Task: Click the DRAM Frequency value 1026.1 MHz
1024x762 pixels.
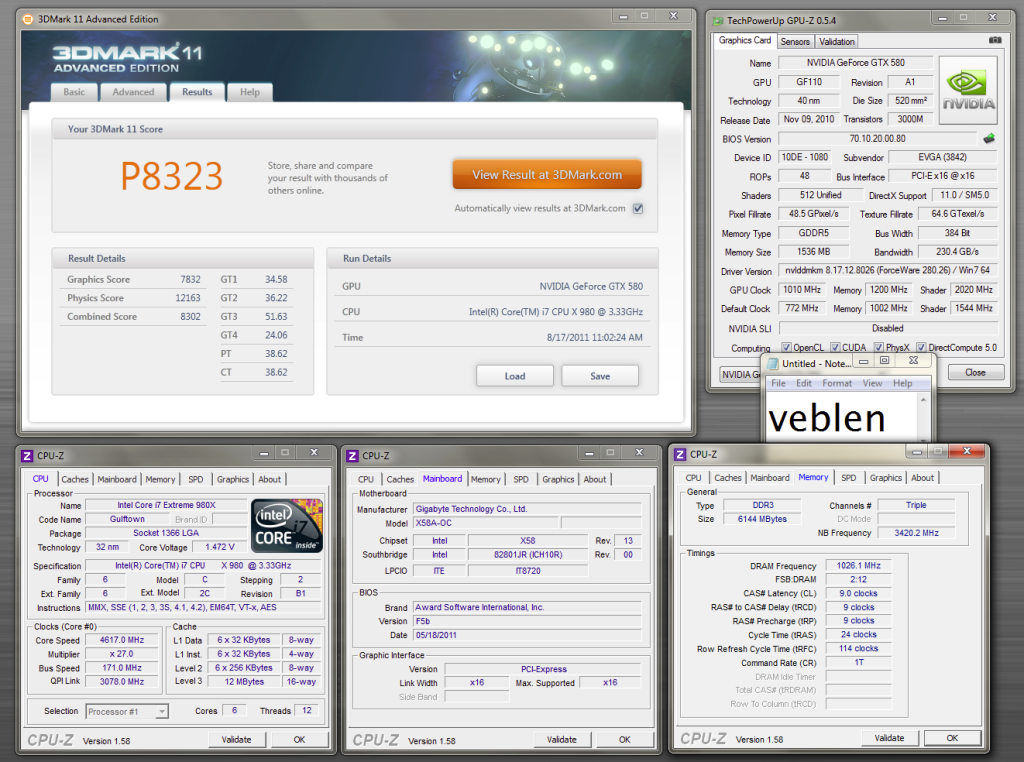Action: coord(859,565)
